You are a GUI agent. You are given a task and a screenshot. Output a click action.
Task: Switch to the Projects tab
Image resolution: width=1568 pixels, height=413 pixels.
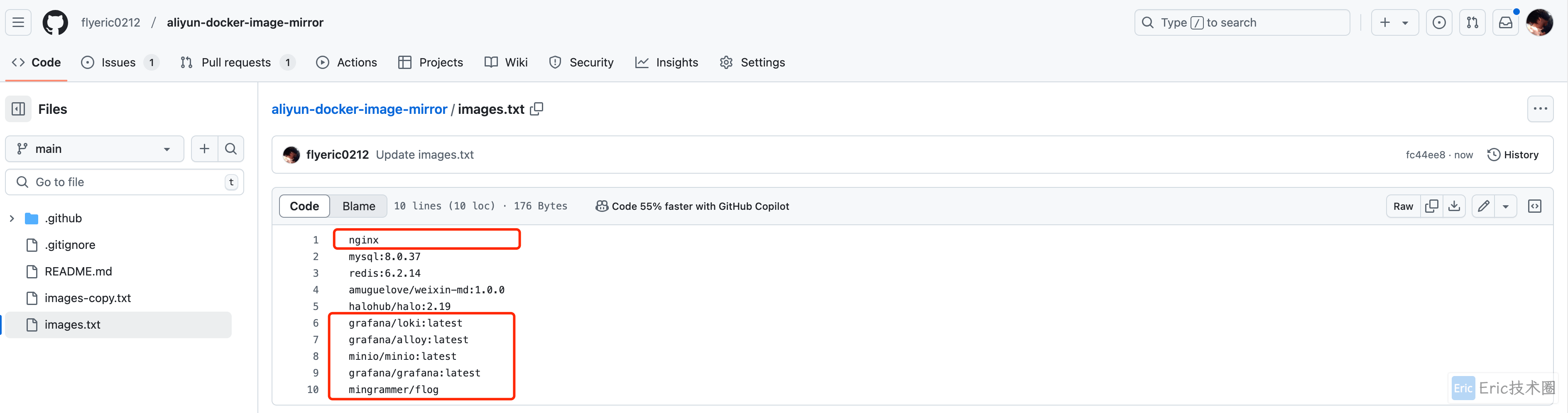[x=430, y=62]
